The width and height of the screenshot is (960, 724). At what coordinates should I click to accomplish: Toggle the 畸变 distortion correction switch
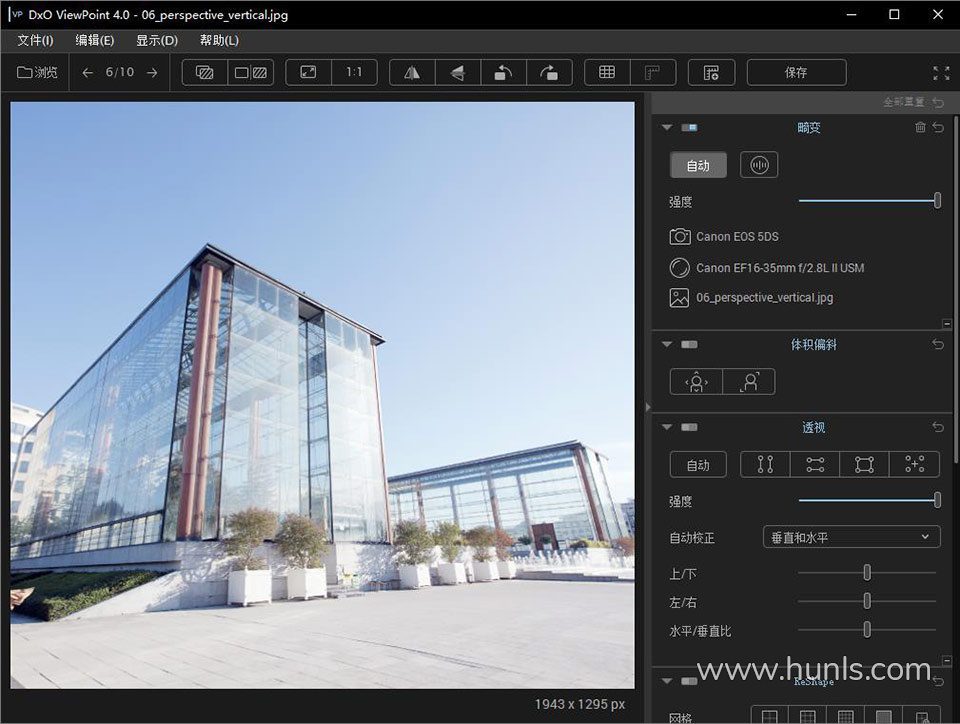(689, 127)
